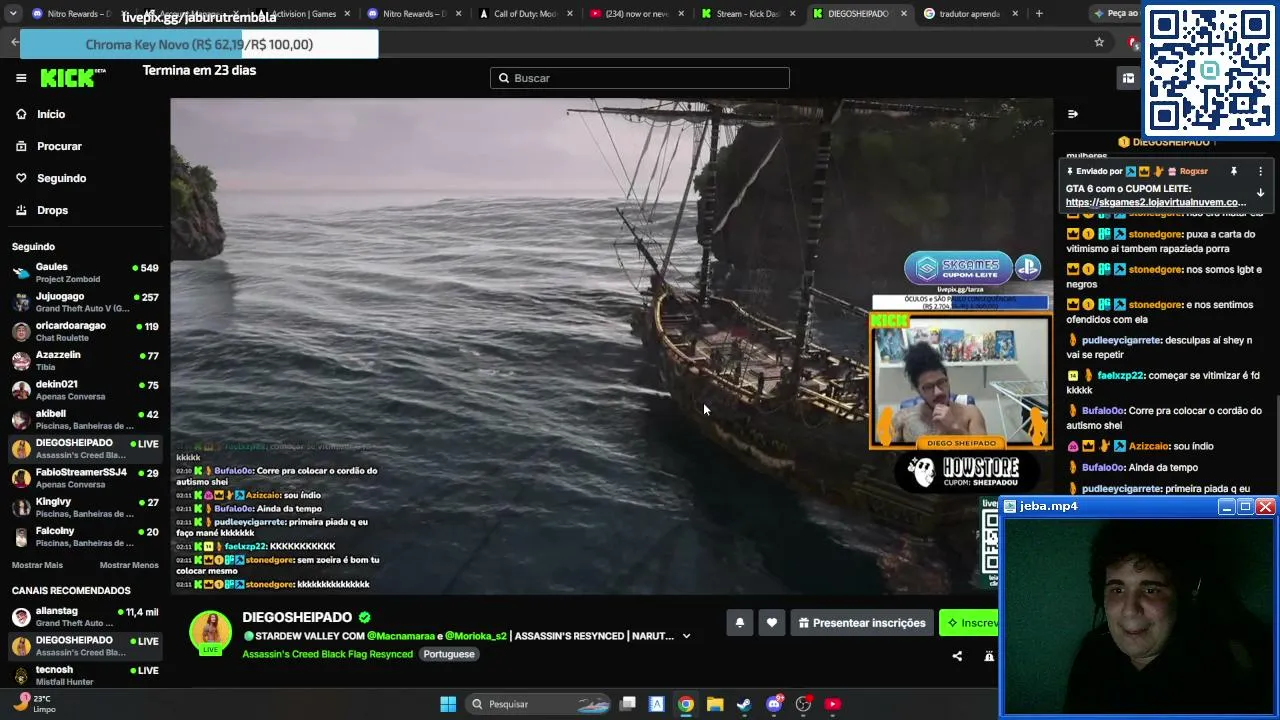Viewport: 1280px width, 720px height.
Task: Open the allanstag recommended channel
Action: coord(85,617)
